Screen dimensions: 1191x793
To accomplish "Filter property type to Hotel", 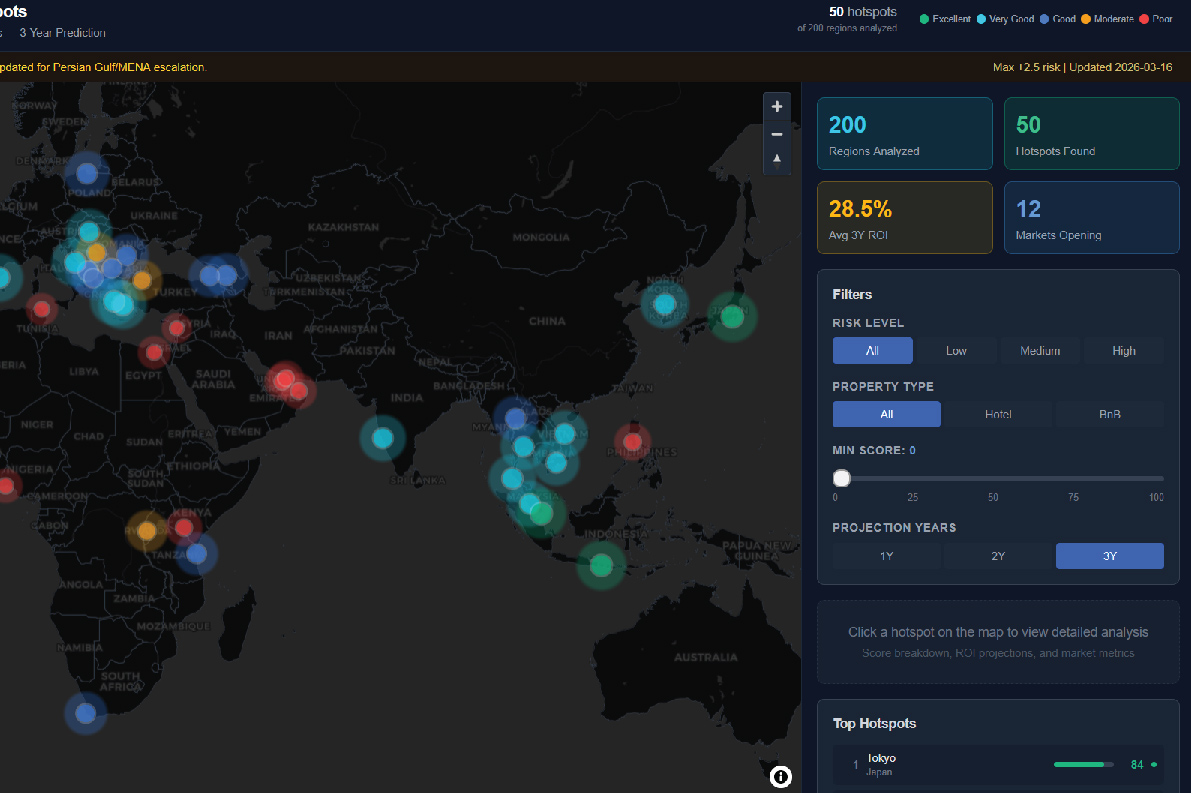I will (998, 414).
